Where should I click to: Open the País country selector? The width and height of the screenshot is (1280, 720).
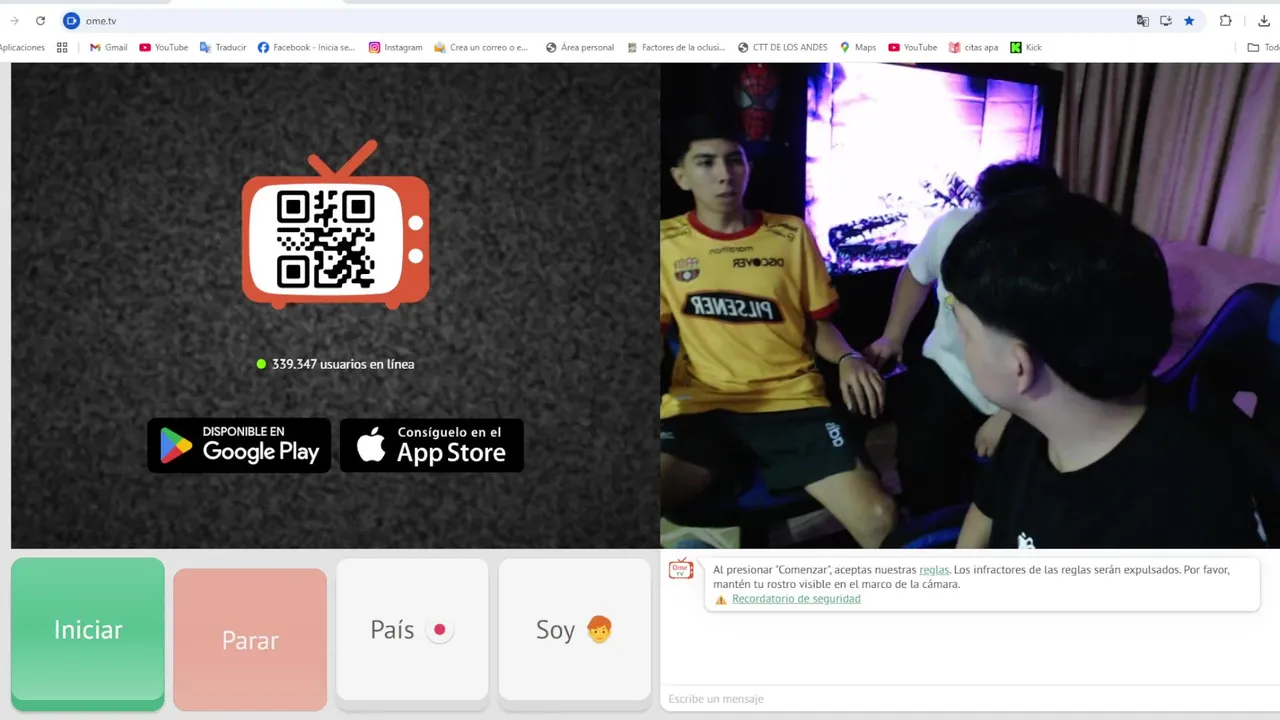(x=412, y=632)
